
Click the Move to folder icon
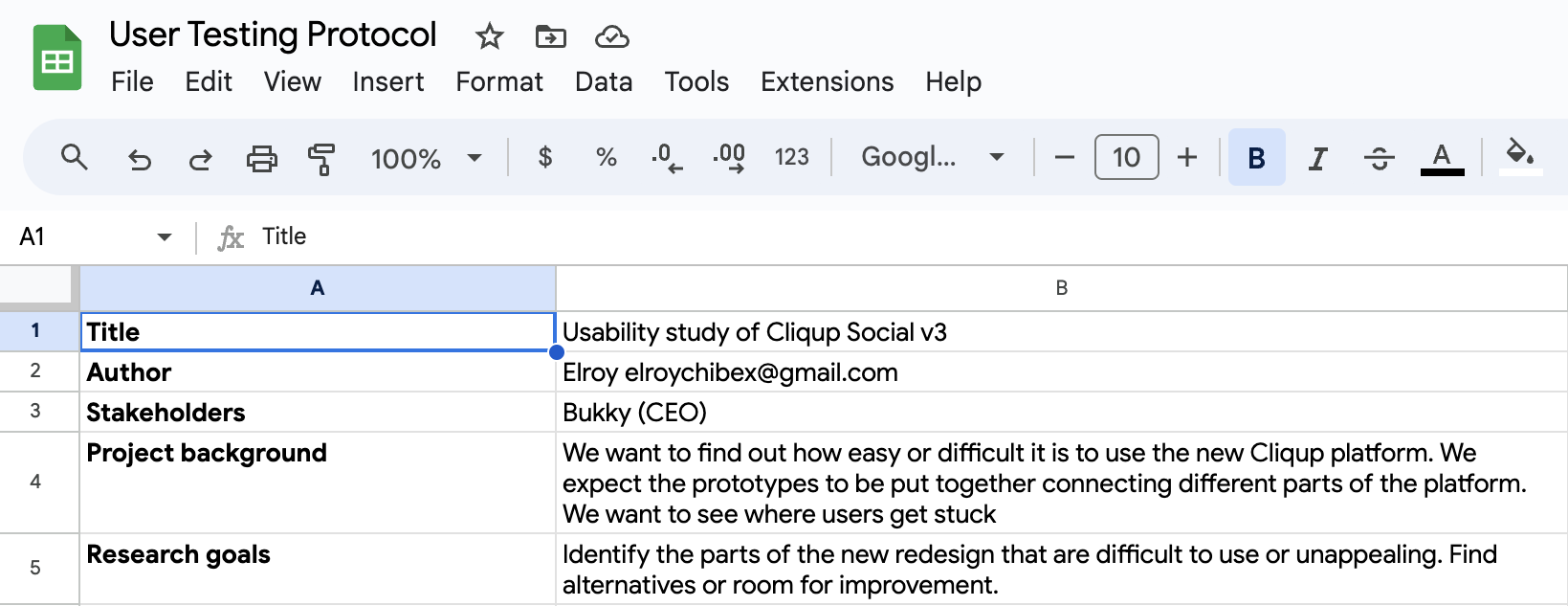point(550,37)
